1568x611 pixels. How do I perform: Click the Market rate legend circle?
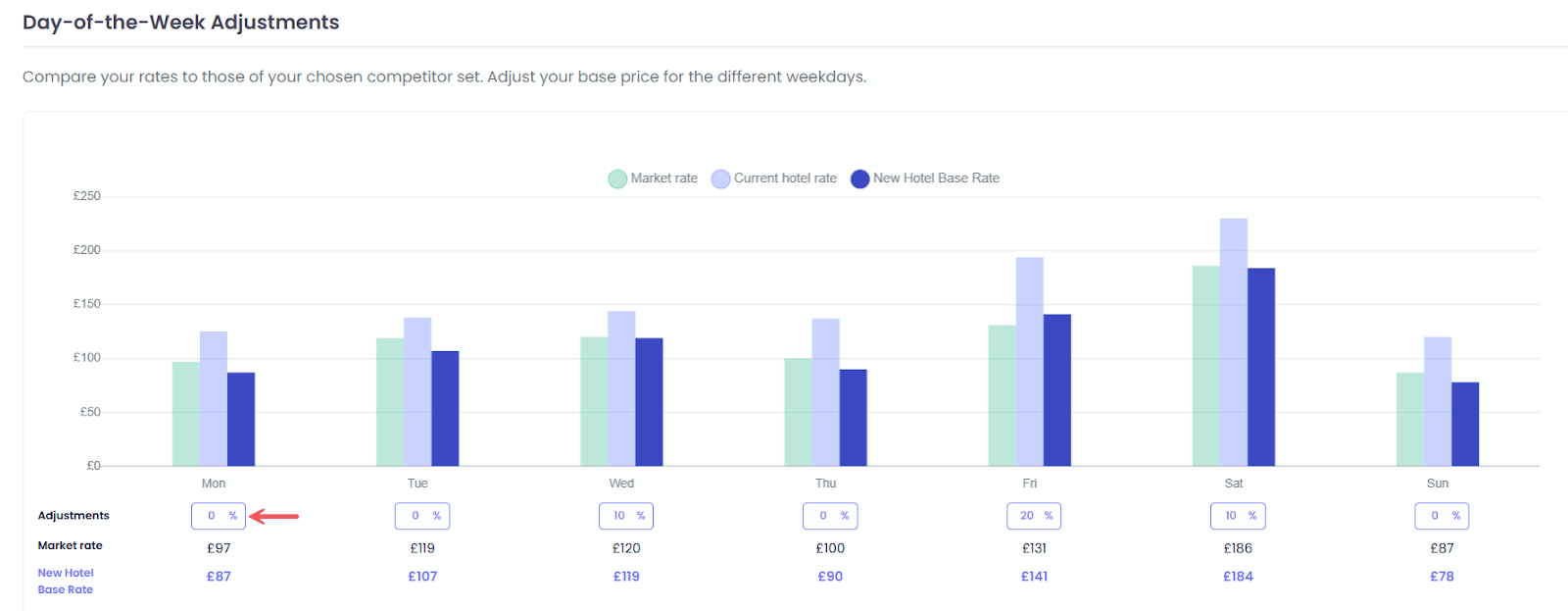point(617,178)
